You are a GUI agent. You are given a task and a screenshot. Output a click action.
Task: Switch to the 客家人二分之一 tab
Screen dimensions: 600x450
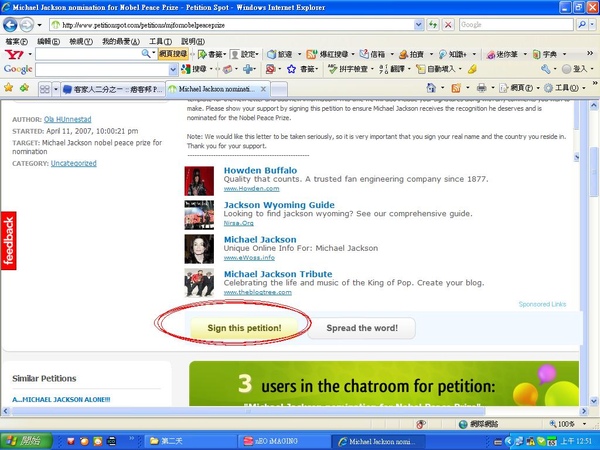click(113, 89)
